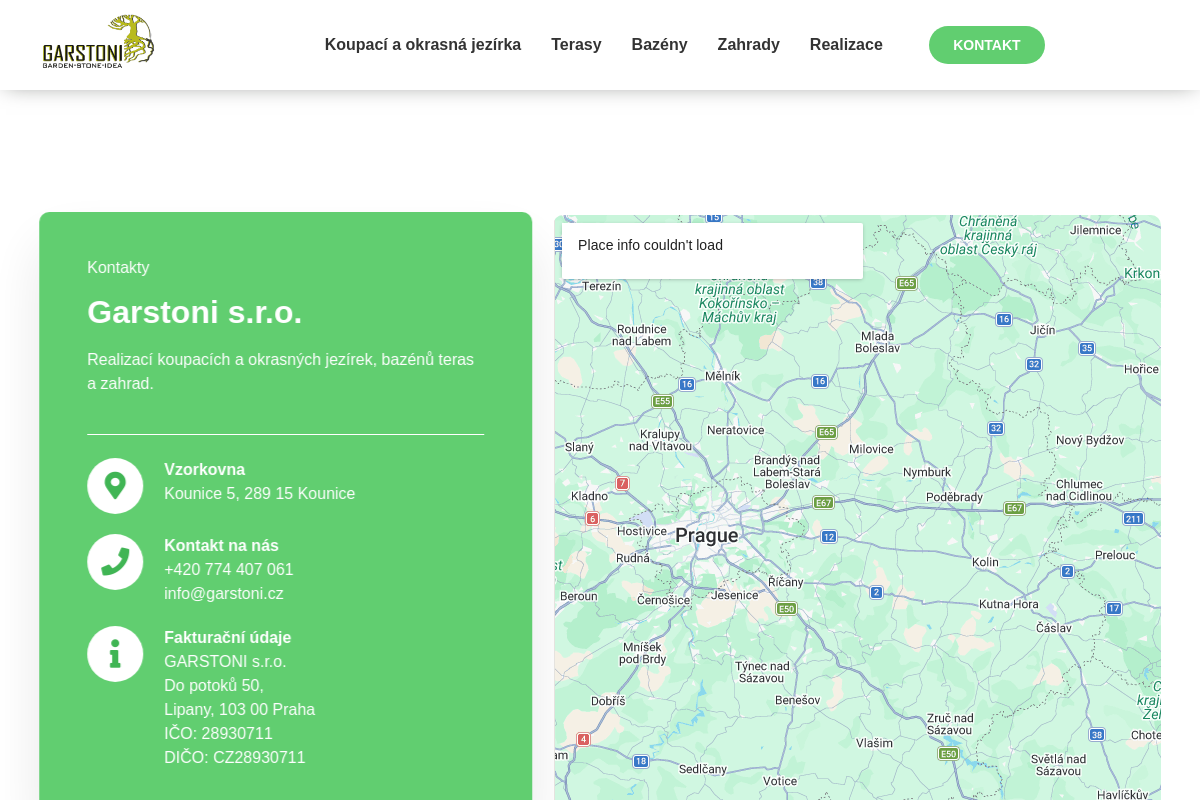Click the info@garstoni.cz email address
This screenshot has height=800, width=1200.
[224, 594]
